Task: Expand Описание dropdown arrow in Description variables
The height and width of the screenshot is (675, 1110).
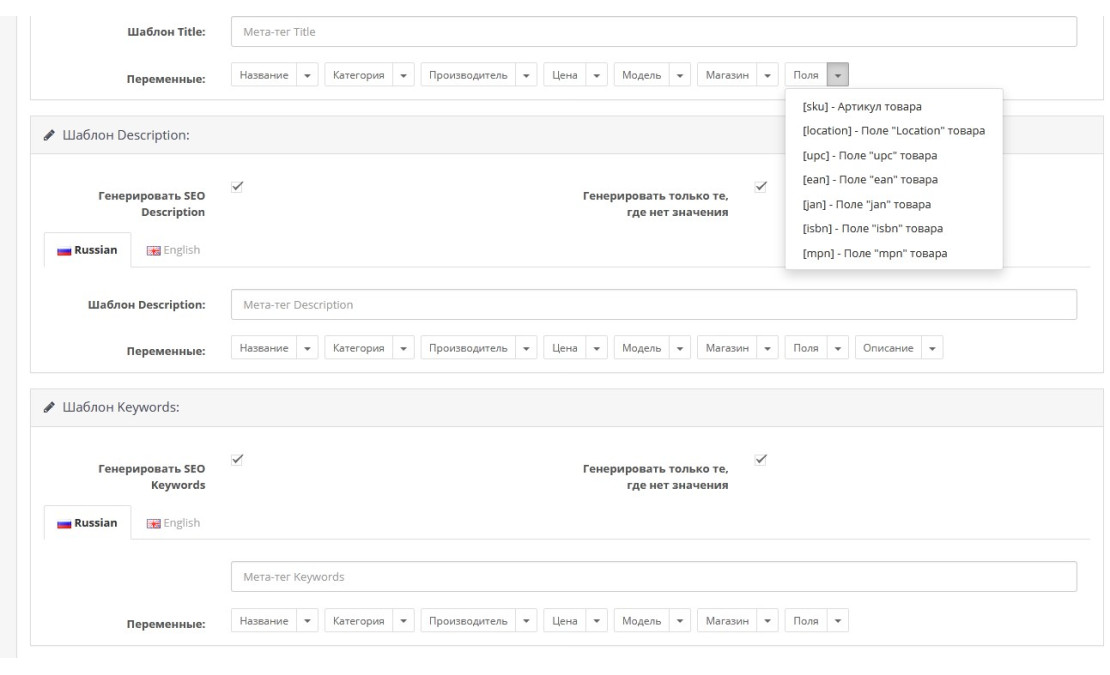Action: coord(933,348)
